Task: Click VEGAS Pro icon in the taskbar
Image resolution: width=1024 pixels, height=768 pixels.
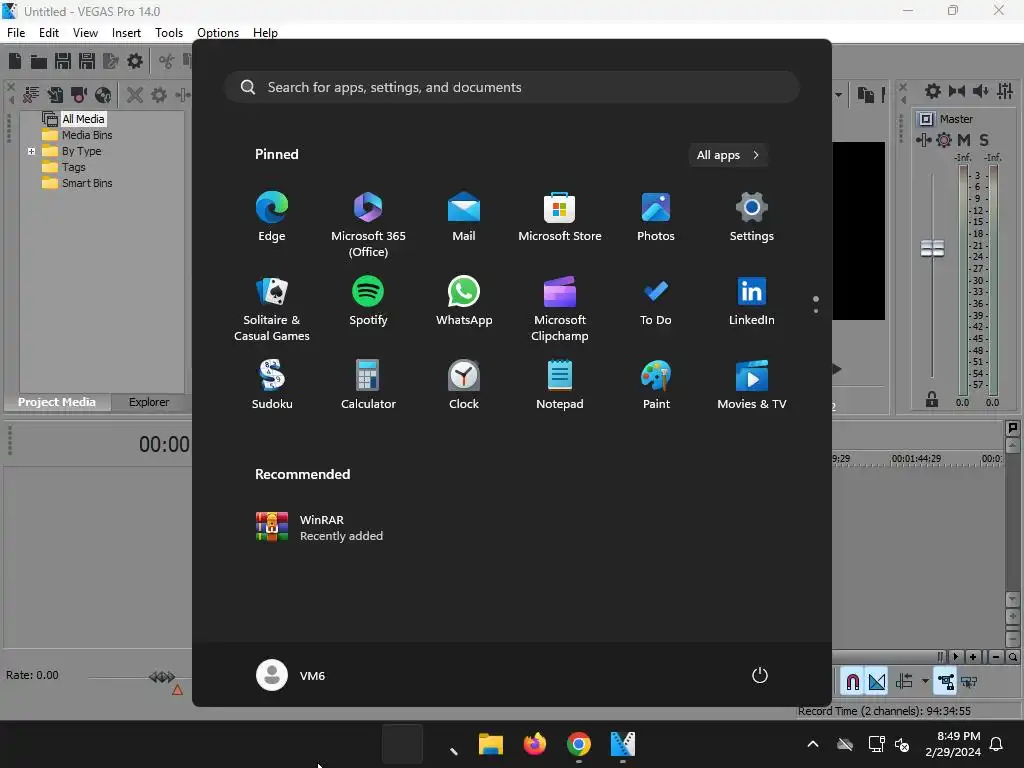Action: (622, 744)
